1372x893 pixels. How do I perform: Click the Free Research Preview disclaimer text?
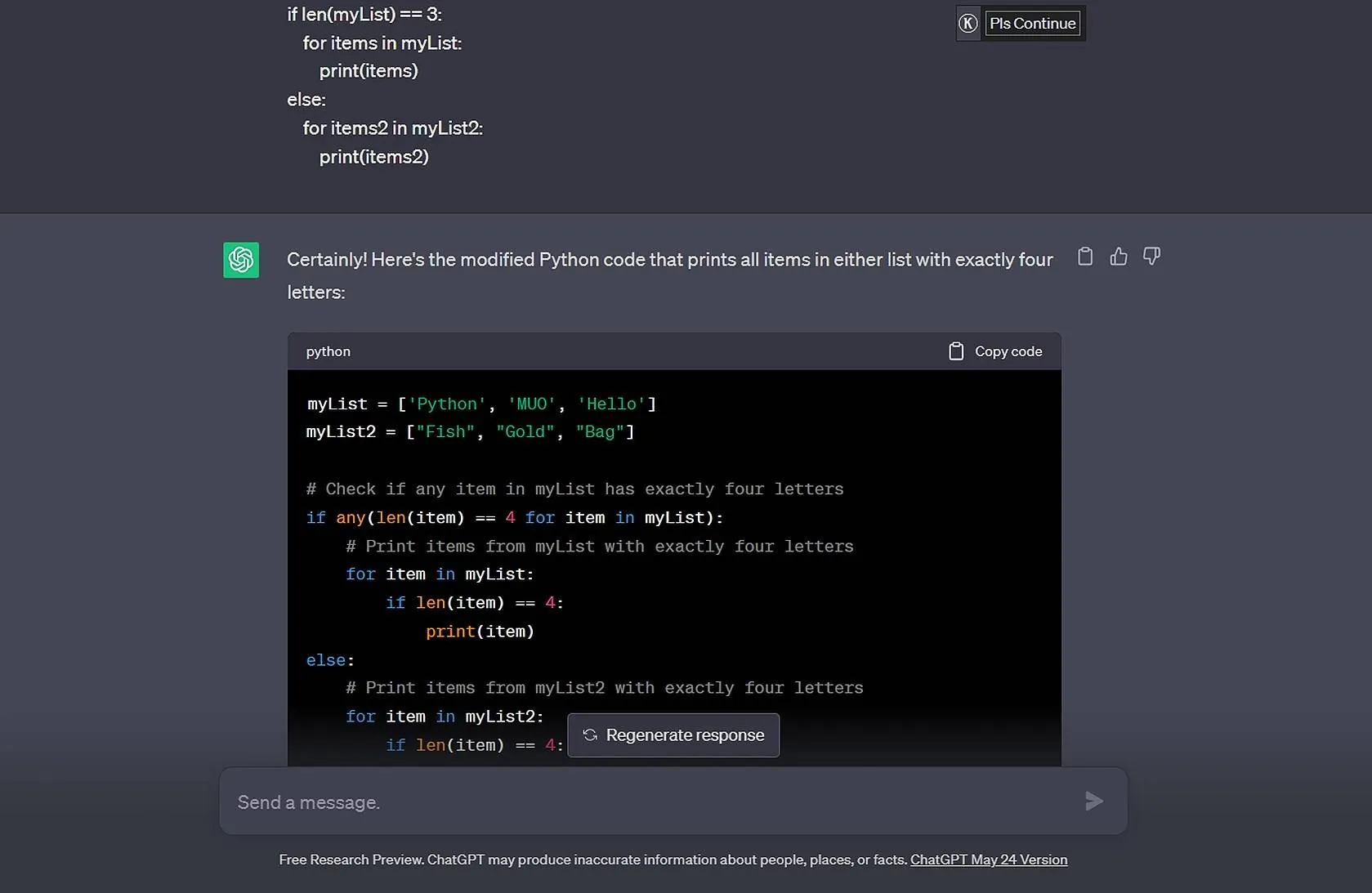pos(592,860)
